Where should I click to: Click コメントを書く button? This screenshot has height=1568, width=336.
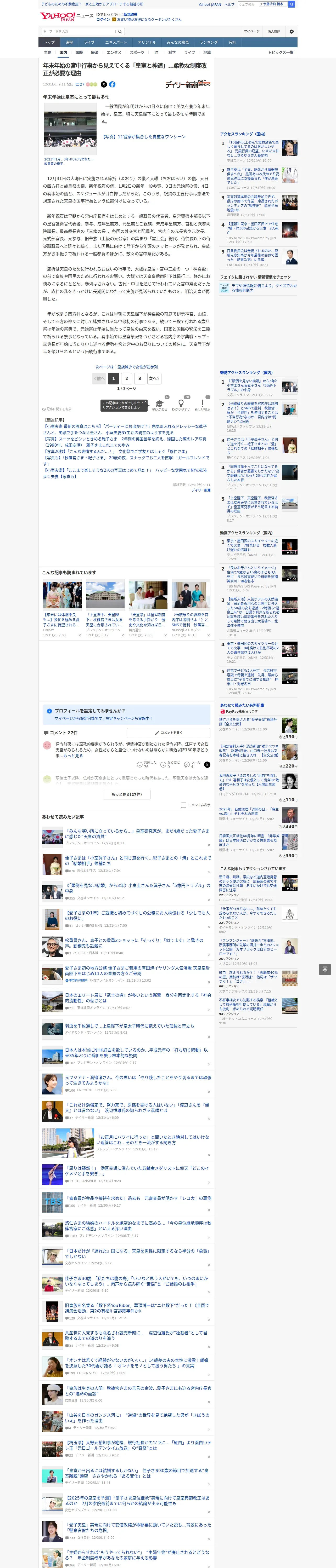168,733
